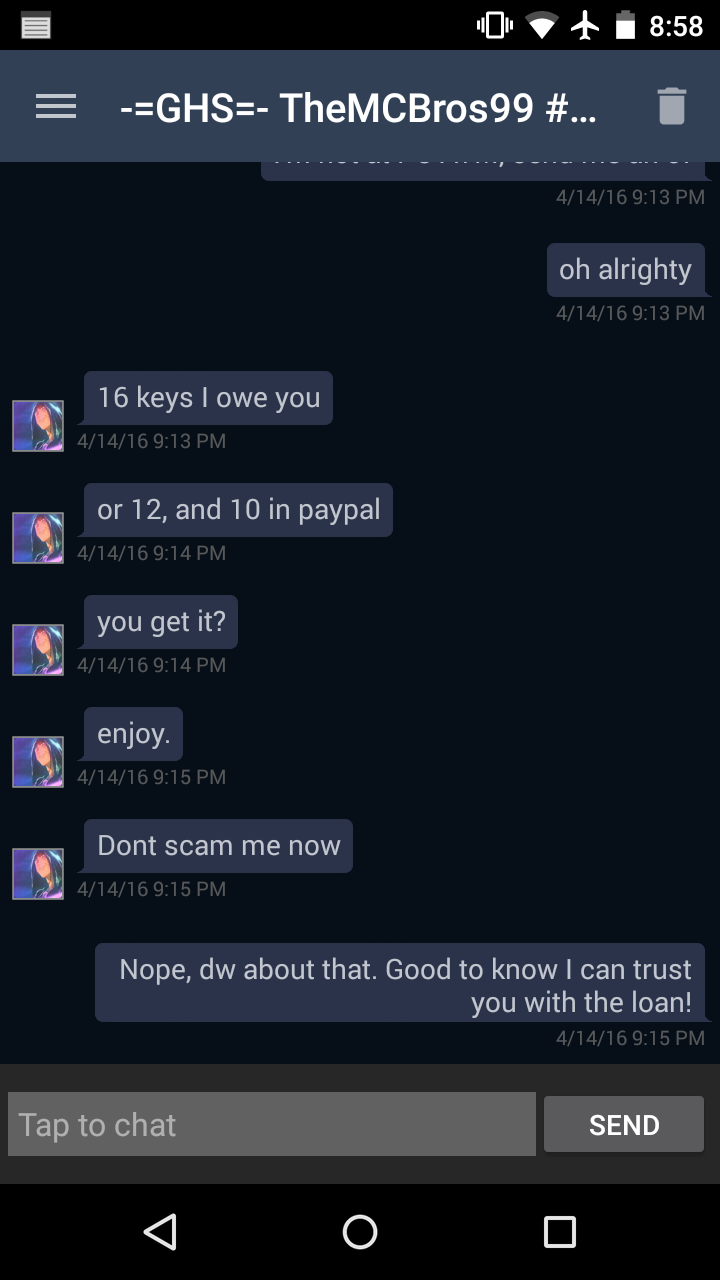Select the 'Dont scam me now' bubble
This screenshot has width=720, height=1280.
[218, 846]
